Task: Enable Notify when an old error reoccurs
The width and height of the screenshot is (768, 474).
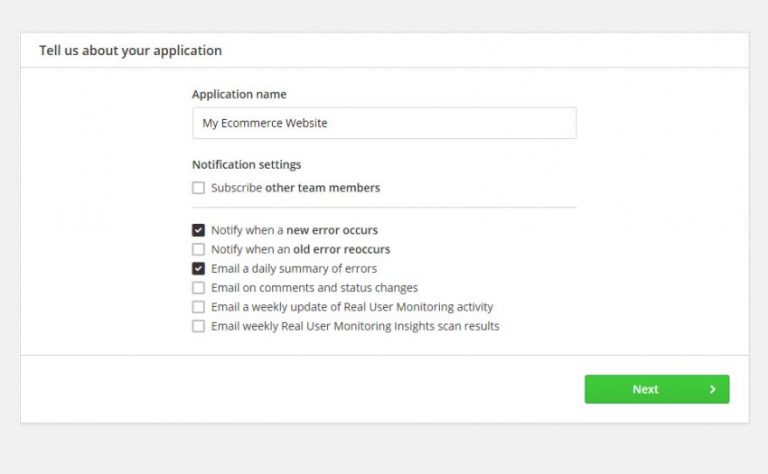Action: [198, 249]
